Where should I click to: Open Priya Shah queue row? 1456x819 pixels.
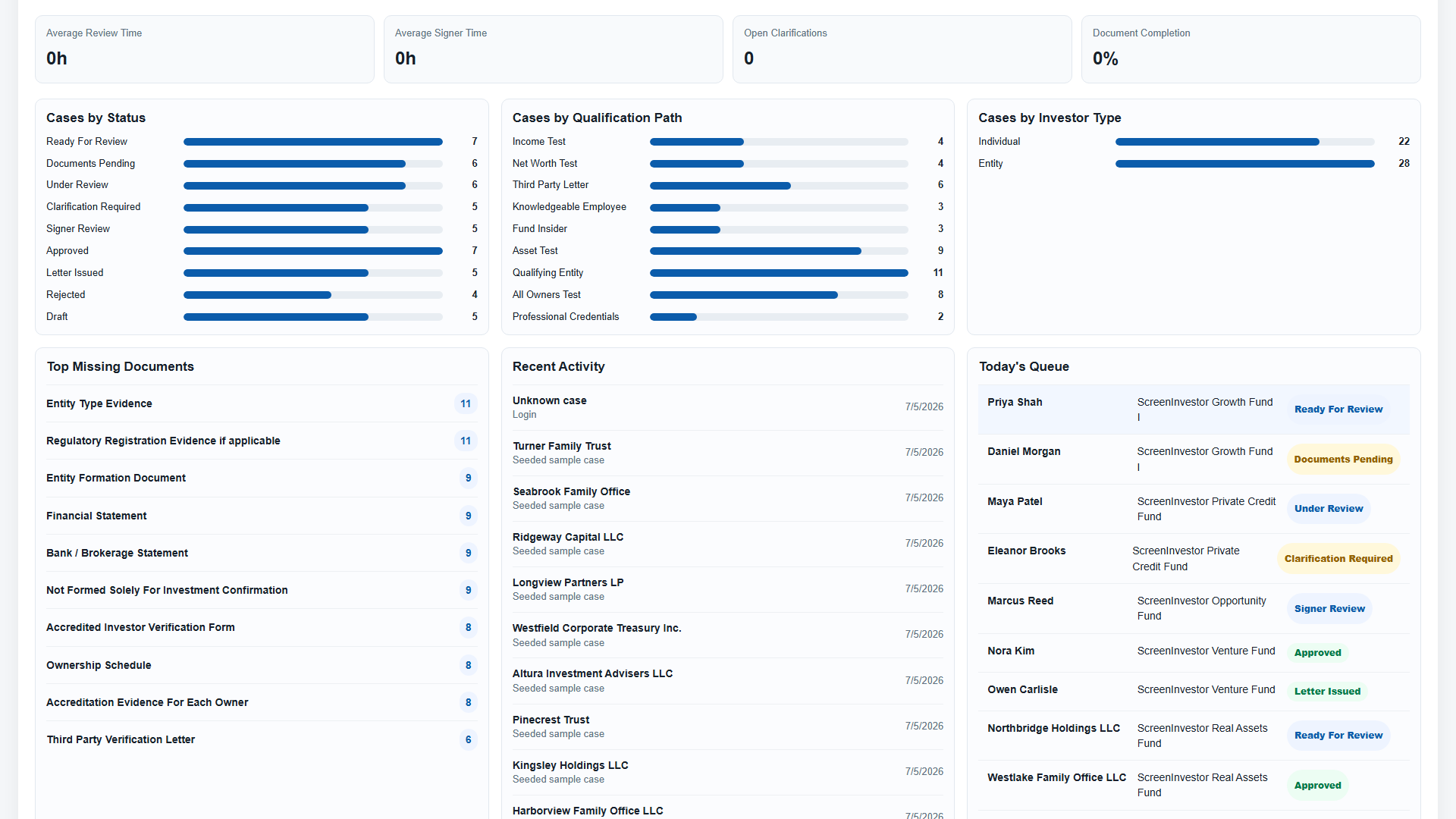click(1194, 409)
